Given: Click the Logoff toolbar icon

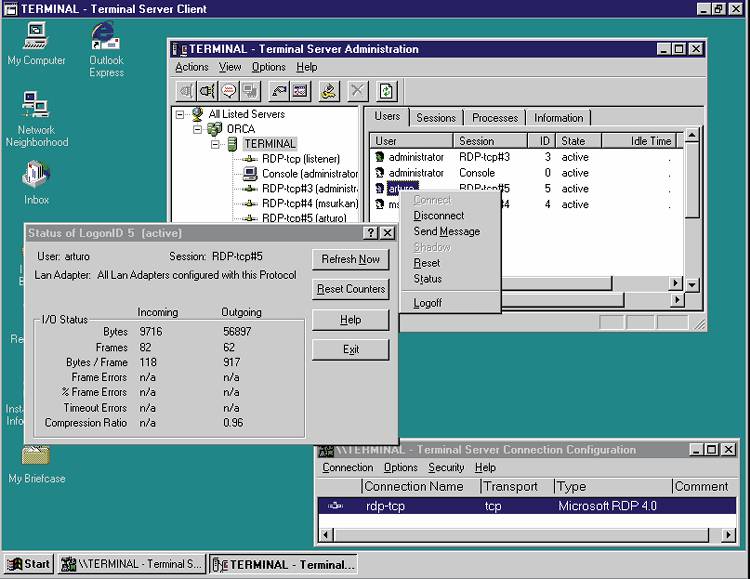Looking at the screenshot, I should [329, 91].
